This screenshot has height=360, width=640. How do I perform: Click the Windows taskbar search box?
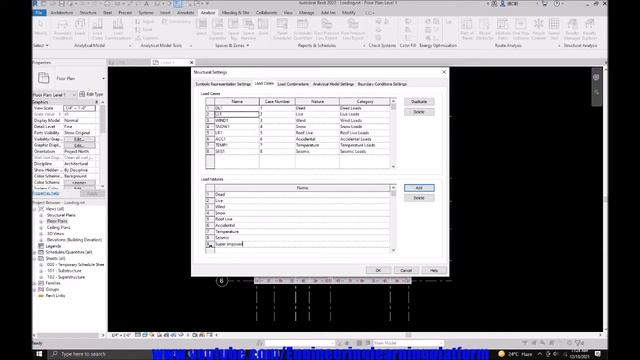click(x=100, y=354)
